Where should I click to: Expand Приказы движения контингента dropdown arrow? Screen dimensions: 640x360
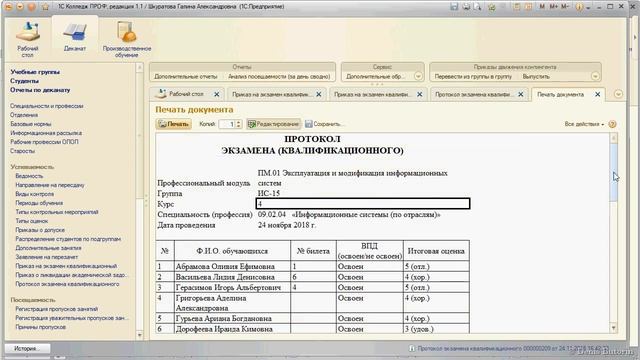click(x=595, y=76)
